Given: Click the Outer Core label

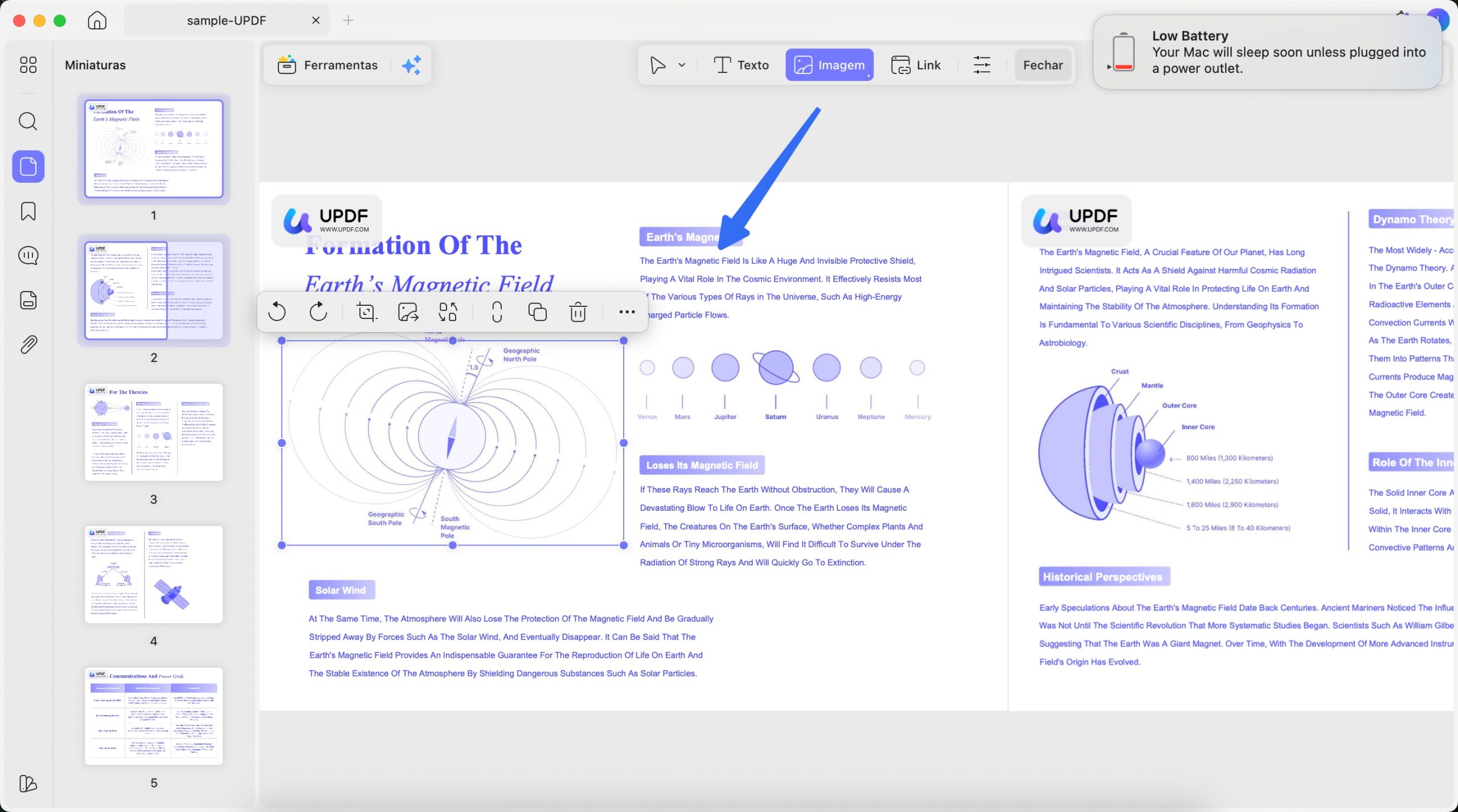Looking at the screenshot, I should click(x=1179, y=405).
